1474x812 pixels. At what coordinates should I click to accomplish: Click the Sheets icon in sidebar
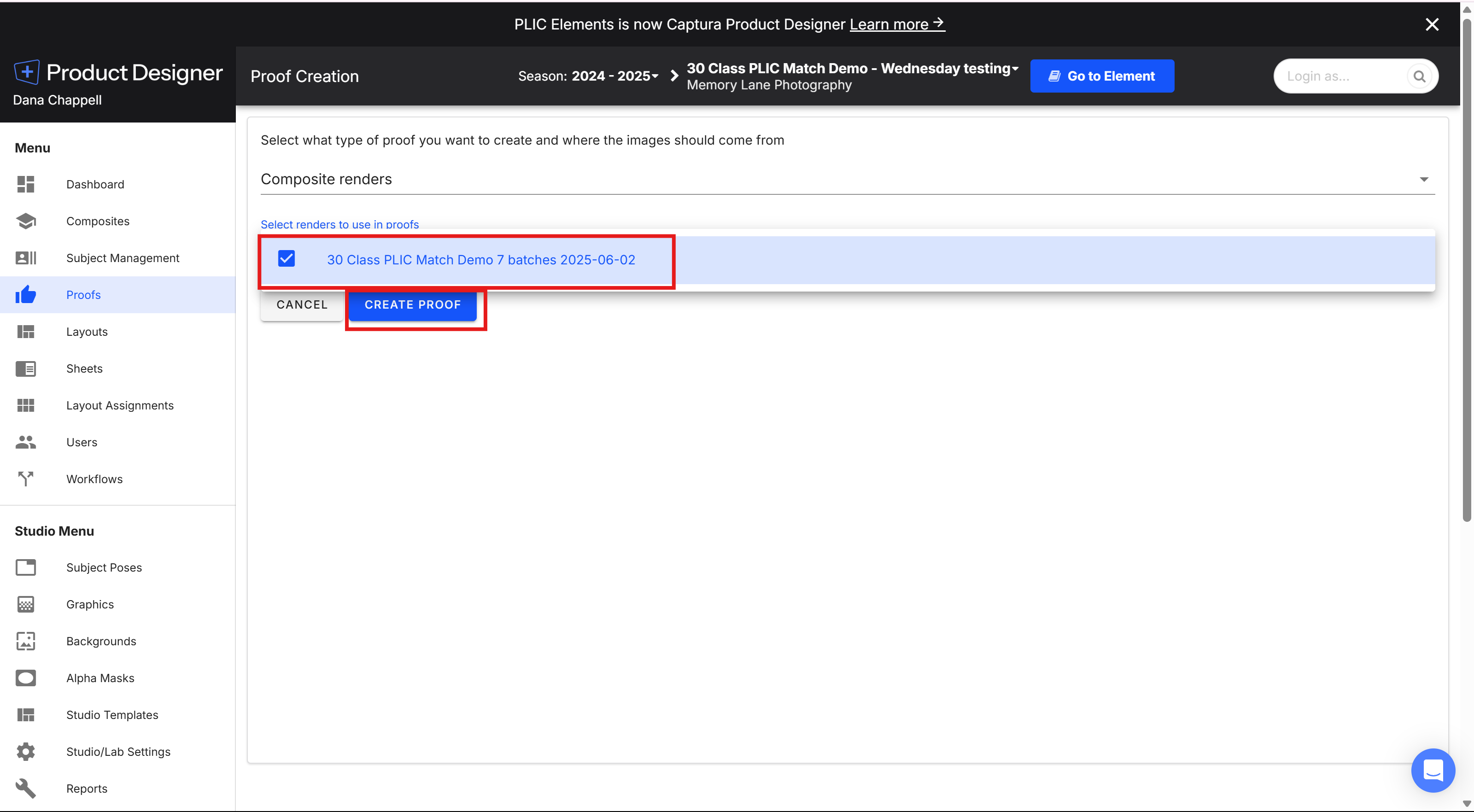[26, 368]
